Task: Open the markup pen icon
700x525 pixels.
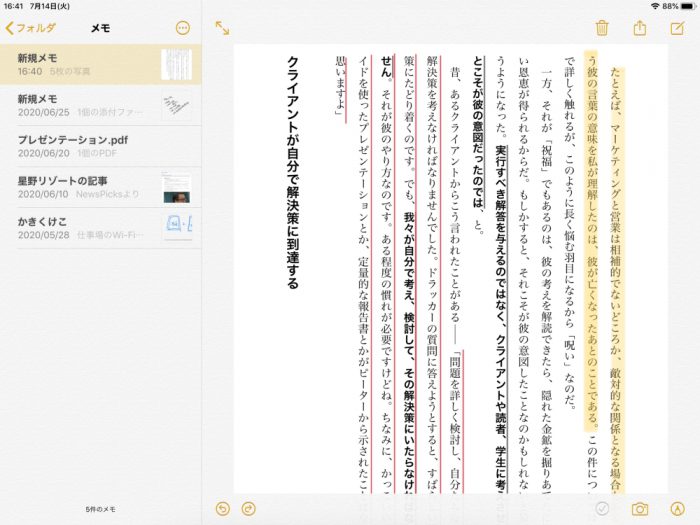Action: [678, 508]
